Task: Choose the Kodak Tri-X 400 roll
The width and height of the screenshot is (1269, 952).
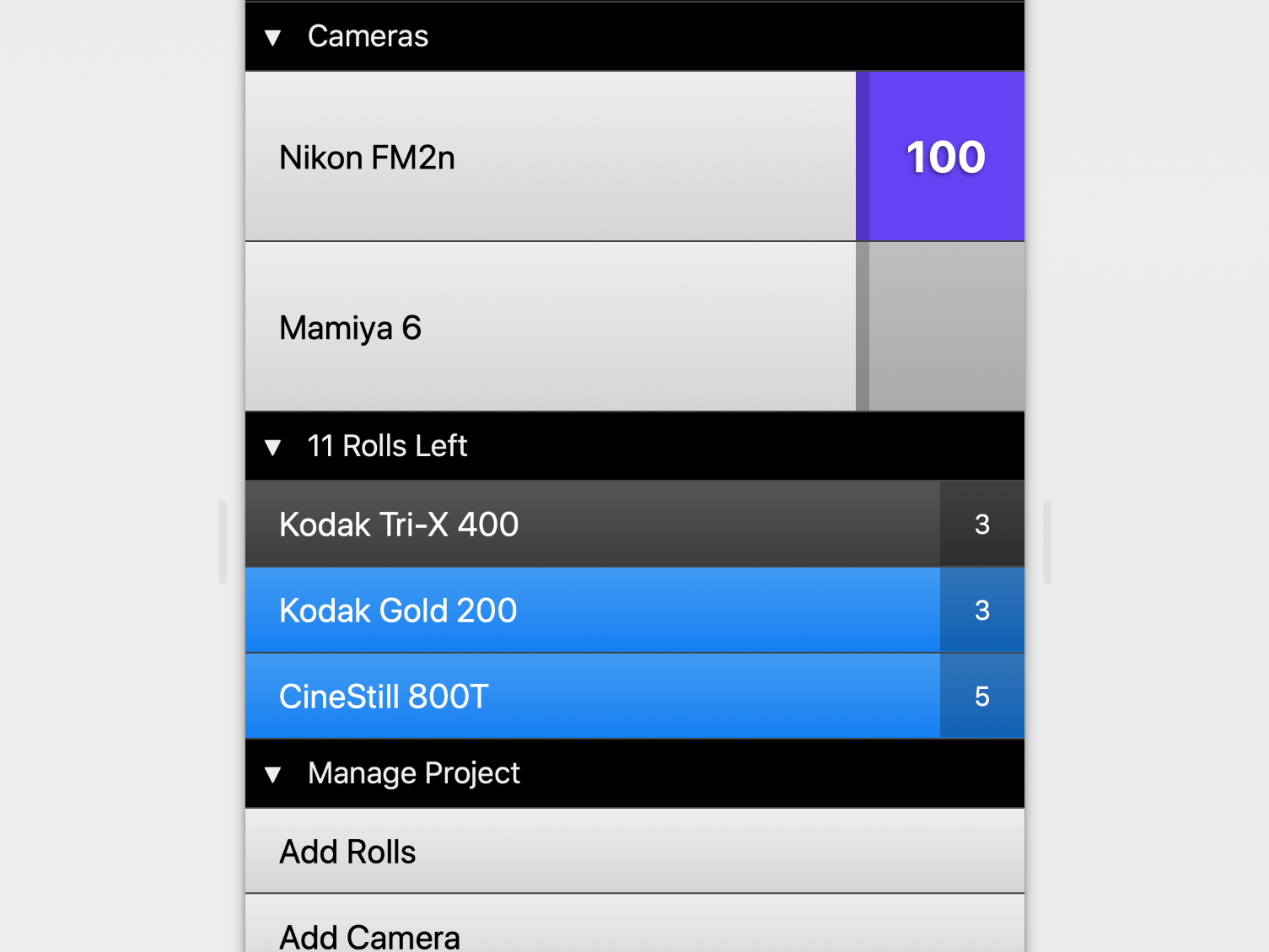Action: click(x=592, y=524)
